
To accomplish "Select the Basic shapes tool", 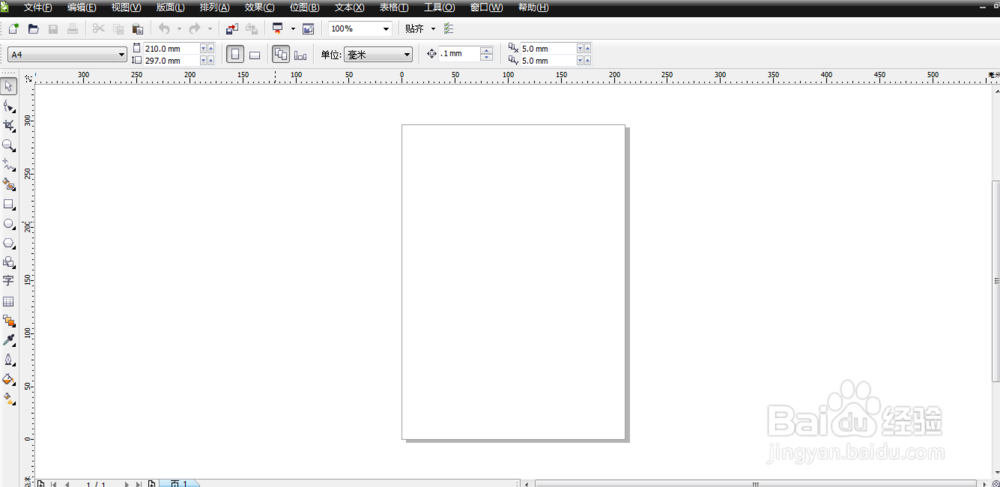I will click(x=9, y=262).
